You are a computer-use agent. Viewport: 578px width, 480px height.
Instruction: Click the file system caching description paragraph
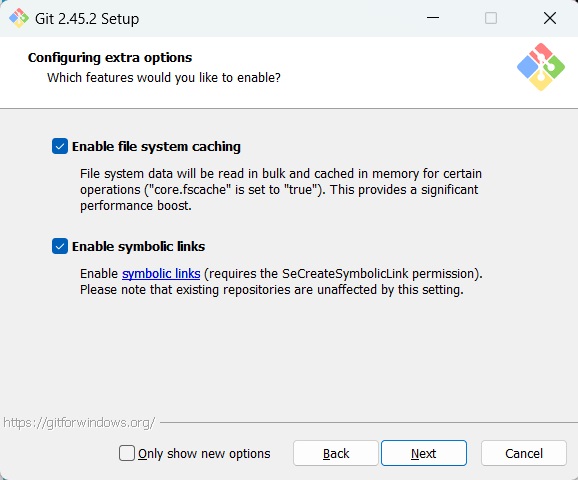281,189
